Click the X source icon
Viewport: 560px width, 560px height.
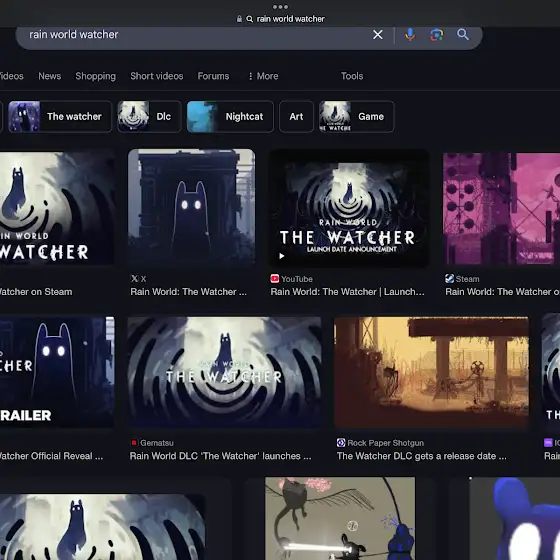(134, 279)
